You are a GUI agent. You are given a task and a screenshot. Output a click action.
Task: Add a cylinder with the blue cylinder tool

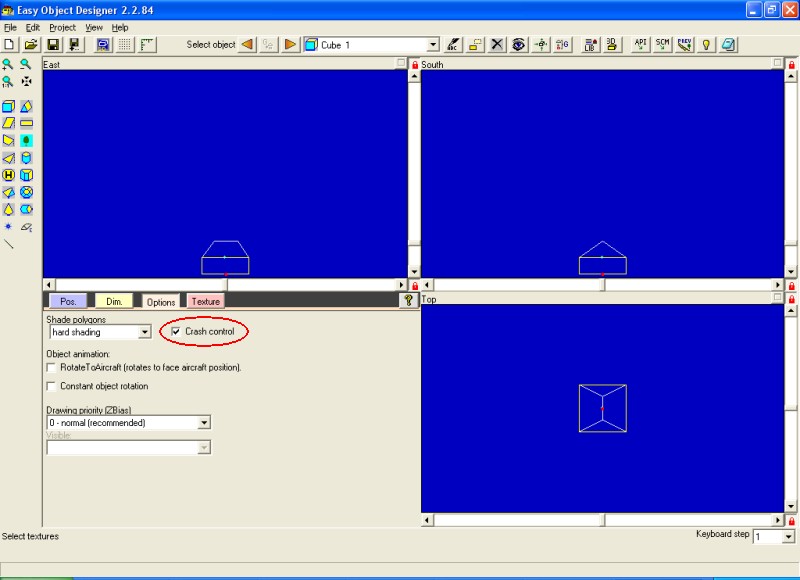pos(26,158)
